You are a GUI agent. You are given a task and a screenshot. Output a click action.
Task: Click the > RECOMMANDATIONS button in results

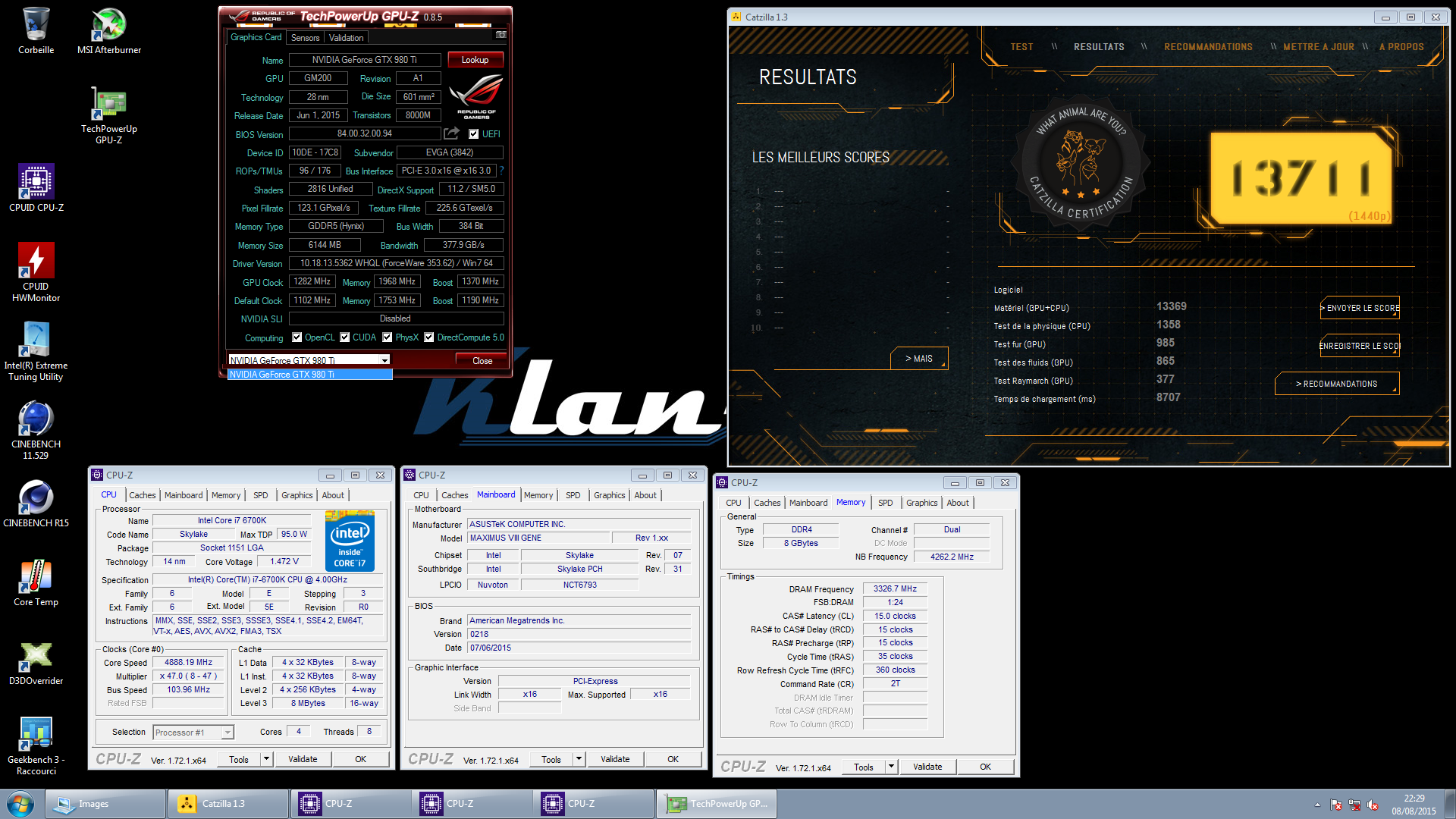point(1337,384)
